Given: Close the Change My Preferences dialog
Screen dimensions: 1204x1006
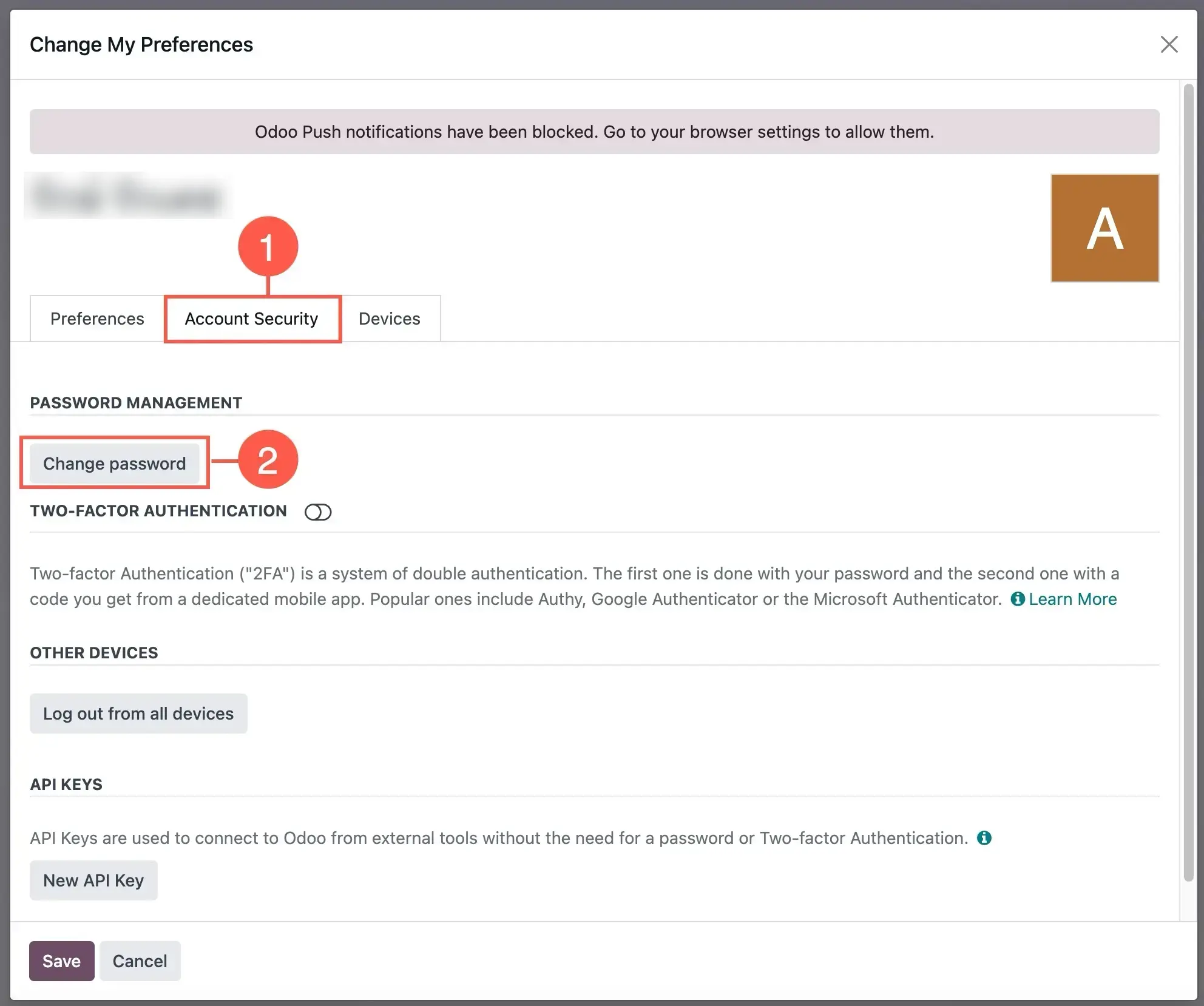Looking at the screenshot, I should (1169, 44).
